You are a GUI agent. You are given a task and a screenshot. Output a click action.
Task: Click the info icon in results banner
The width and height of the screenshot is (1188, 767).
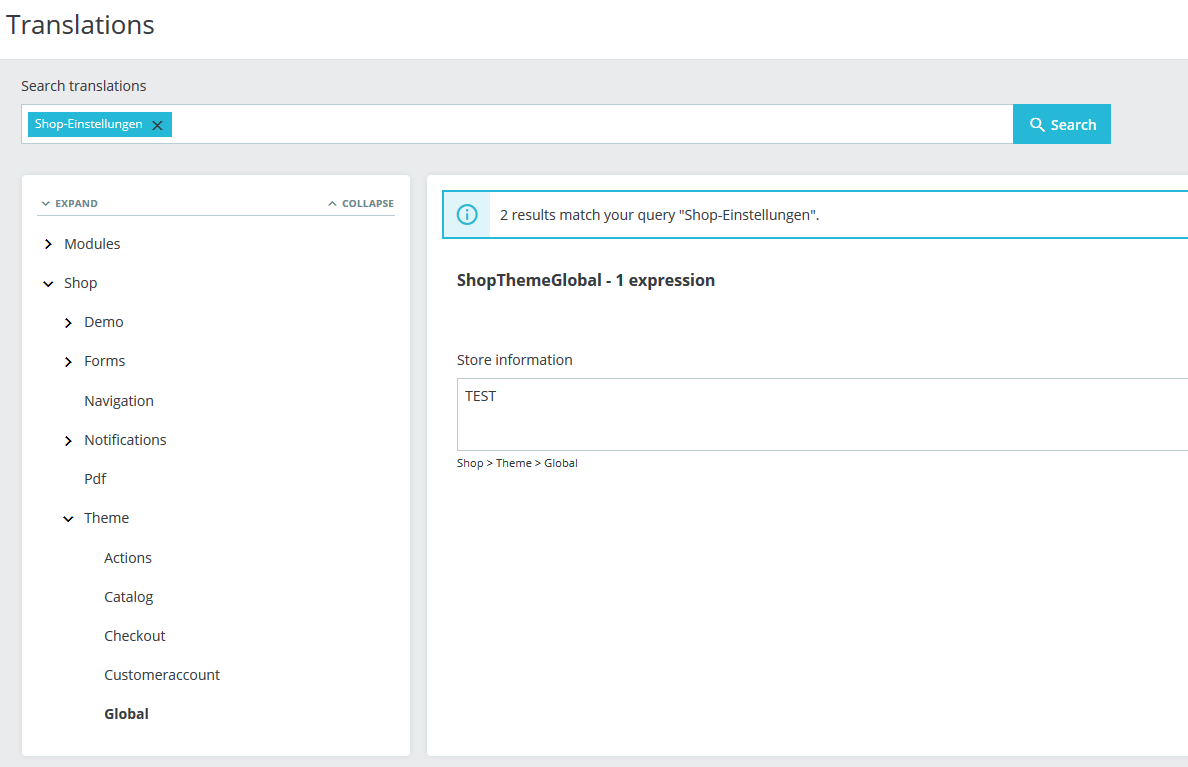467,215
